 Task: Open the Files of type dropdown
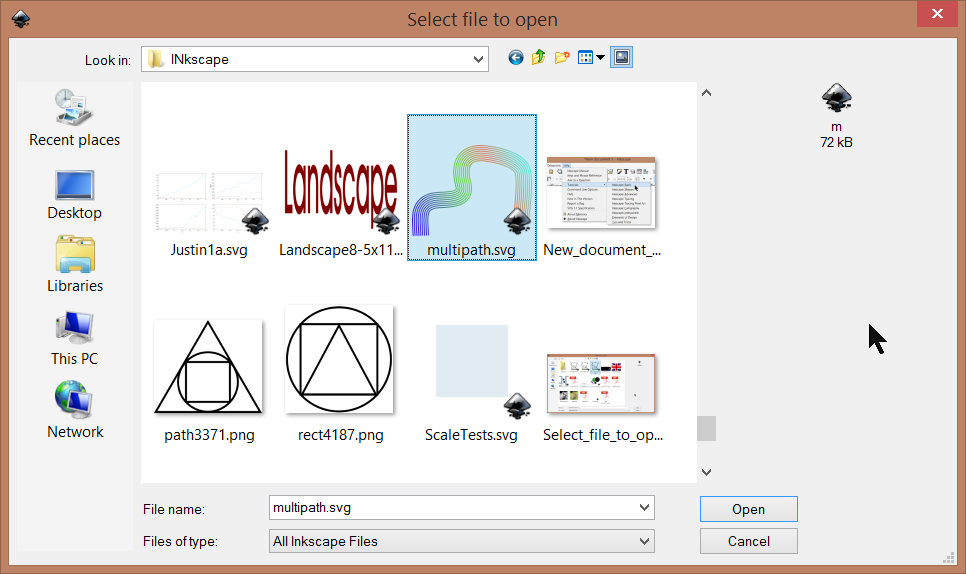click(x=644, y=541)
